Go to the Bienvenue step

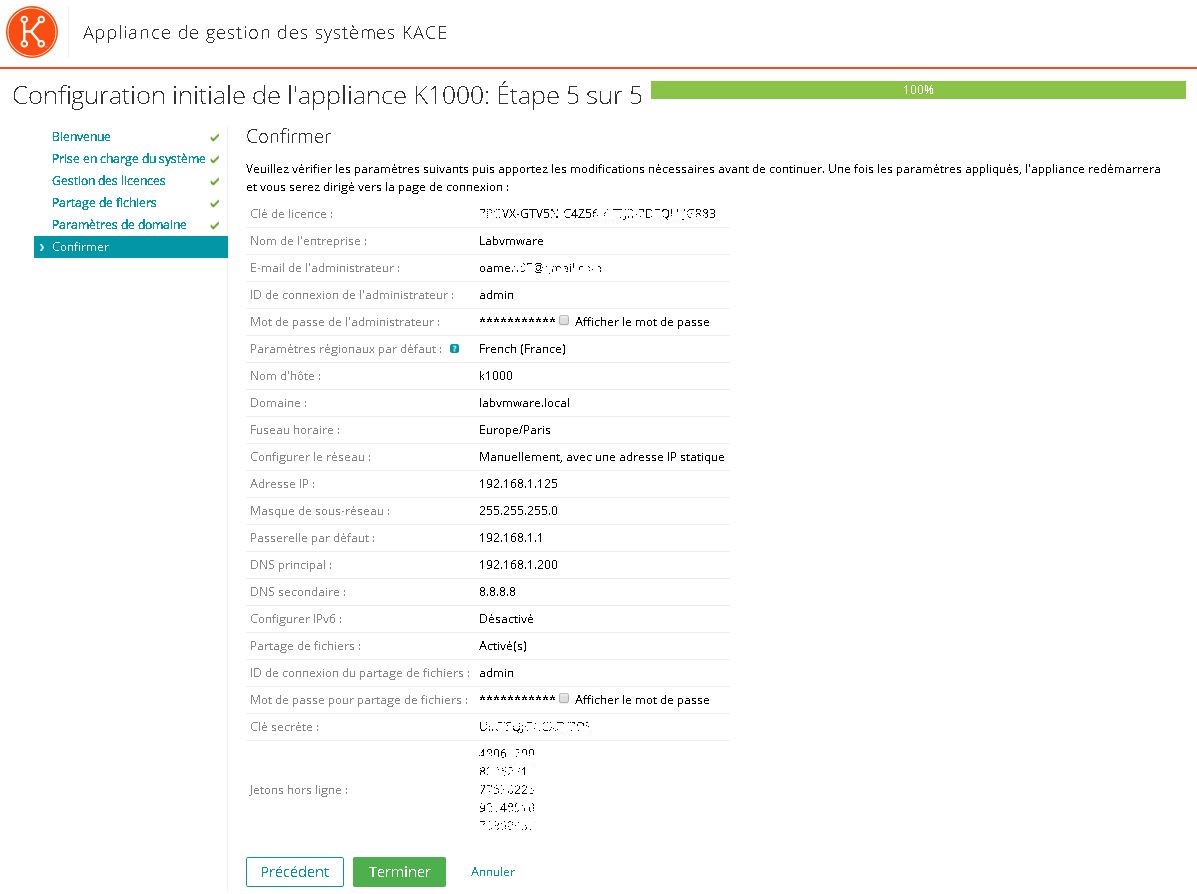[81, 137]
